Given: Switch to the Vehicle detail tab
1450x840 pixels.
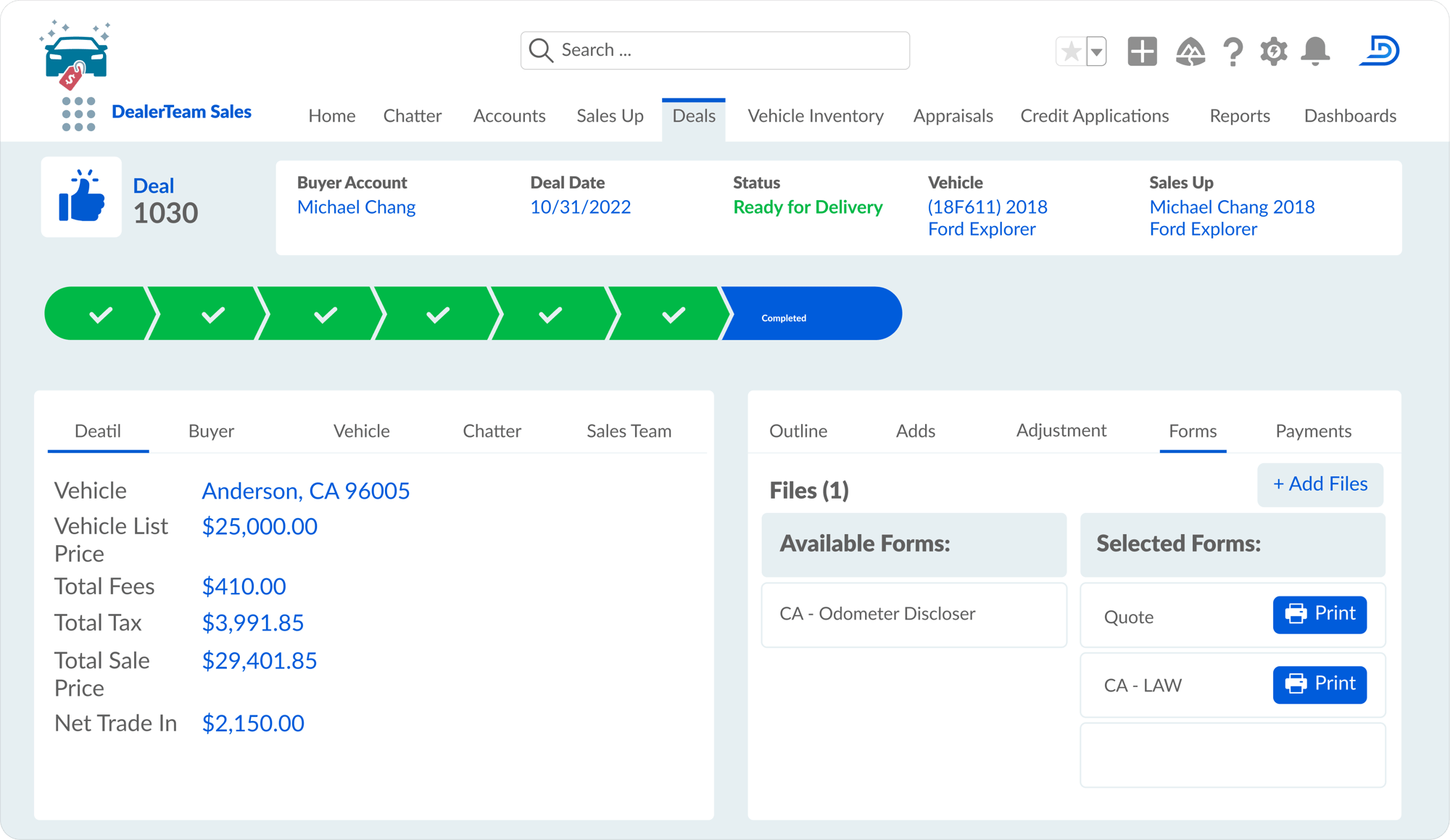Looking at the screenshot, I should (361, 431).
